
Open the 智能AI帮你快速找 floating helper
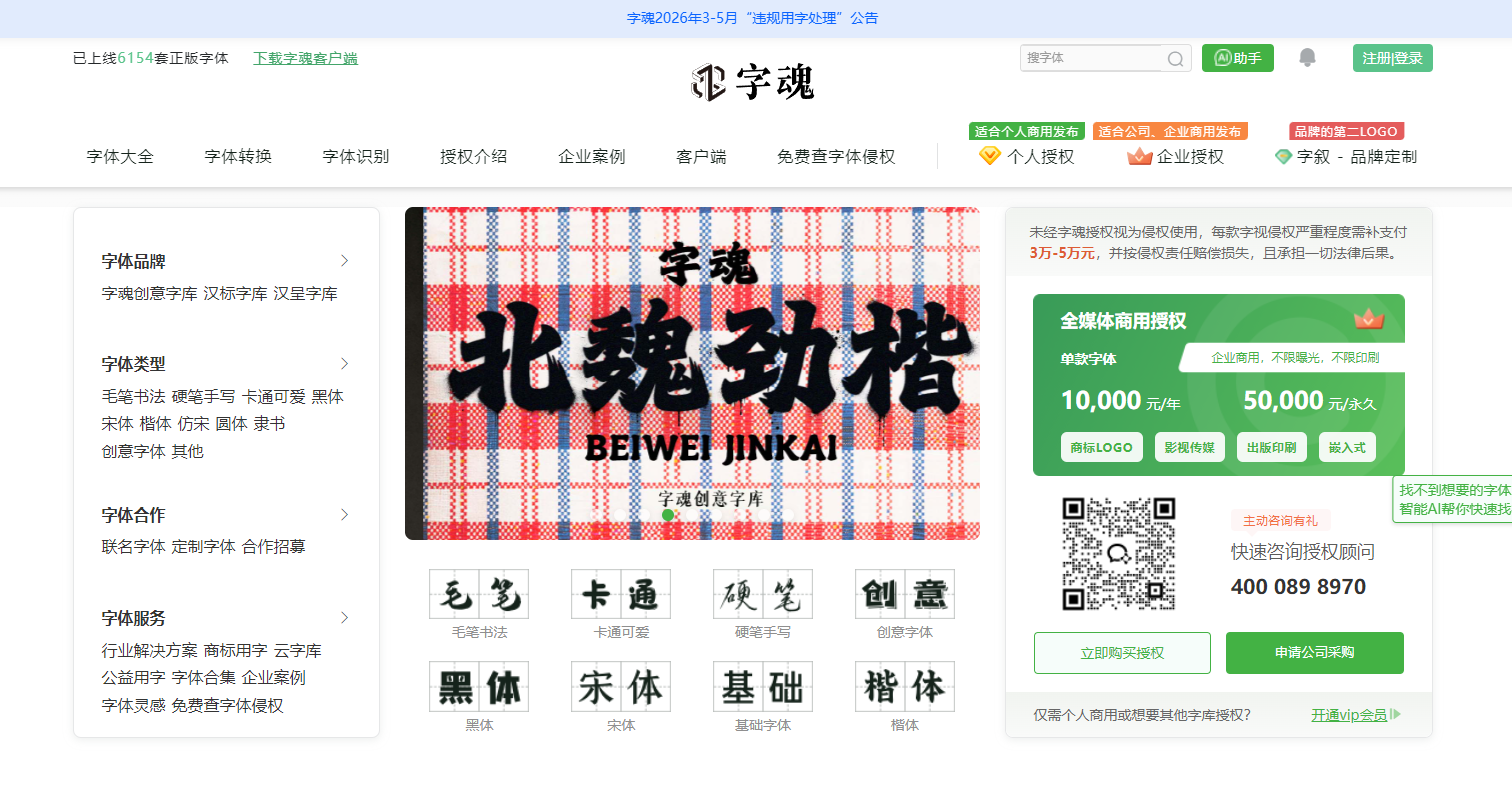1454,499
